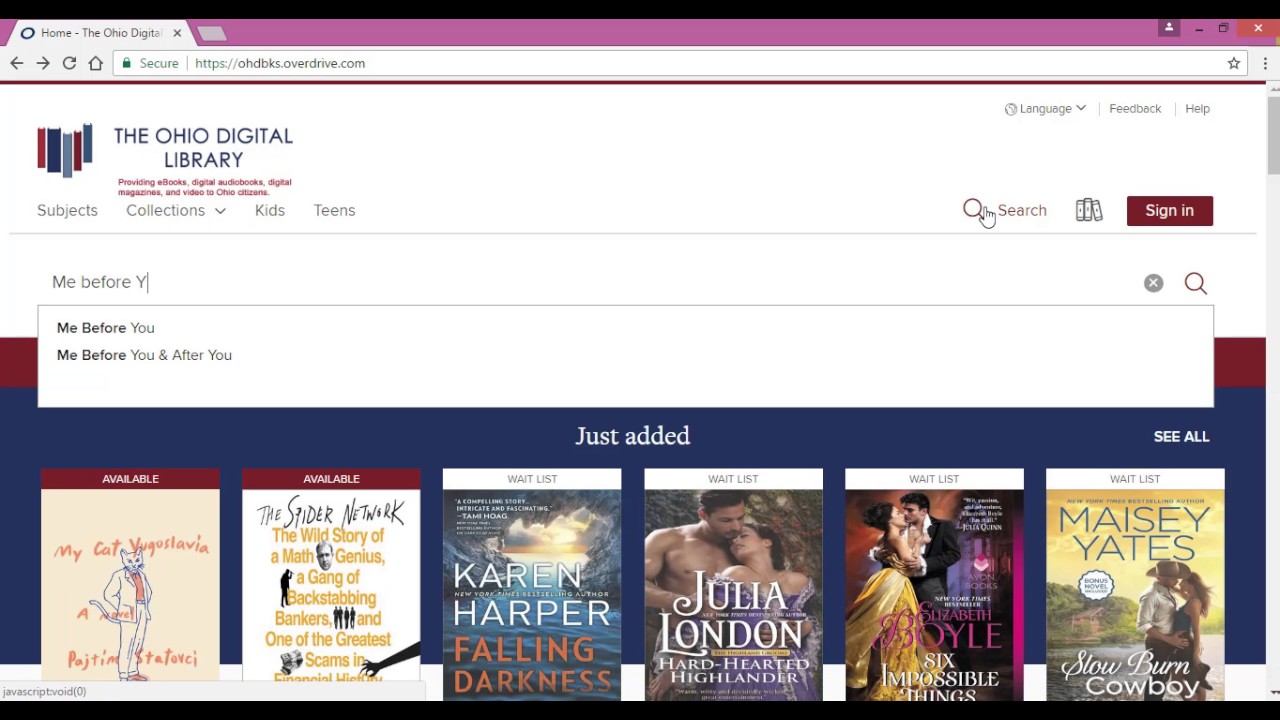
Task: Go to the browser home icon
Action: [x=96, y=63]
